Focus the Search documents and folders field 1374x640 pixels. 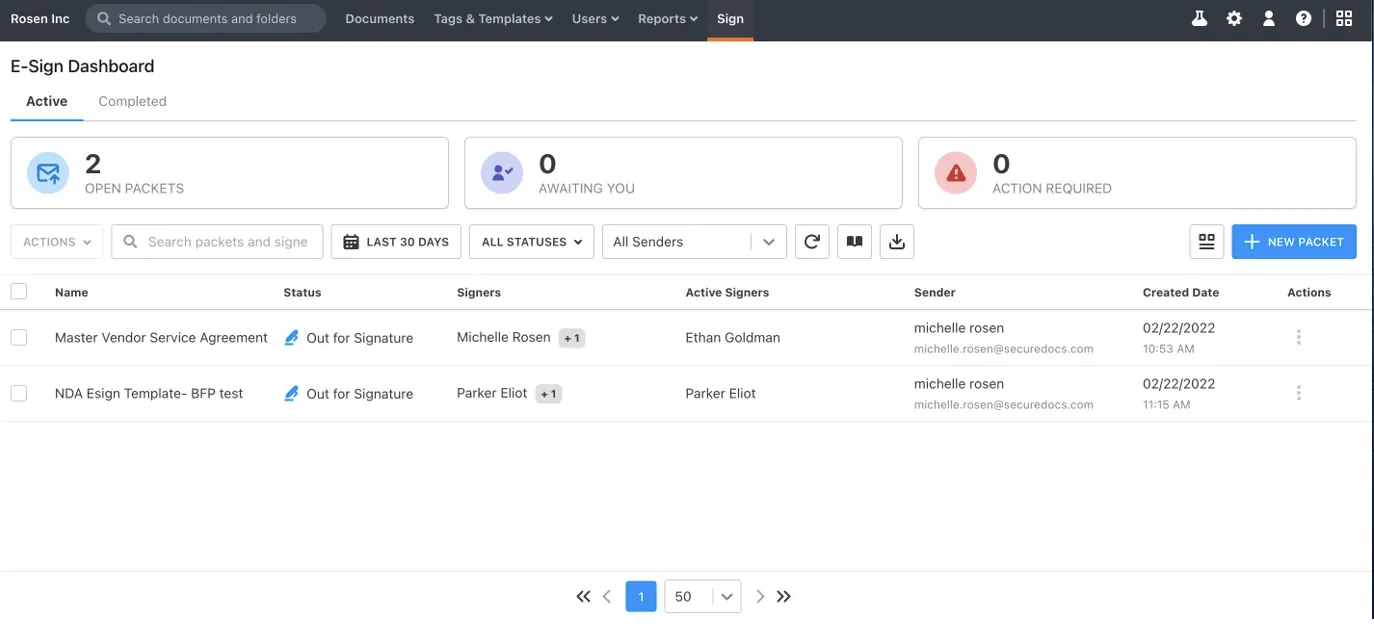tap(206, 19)
